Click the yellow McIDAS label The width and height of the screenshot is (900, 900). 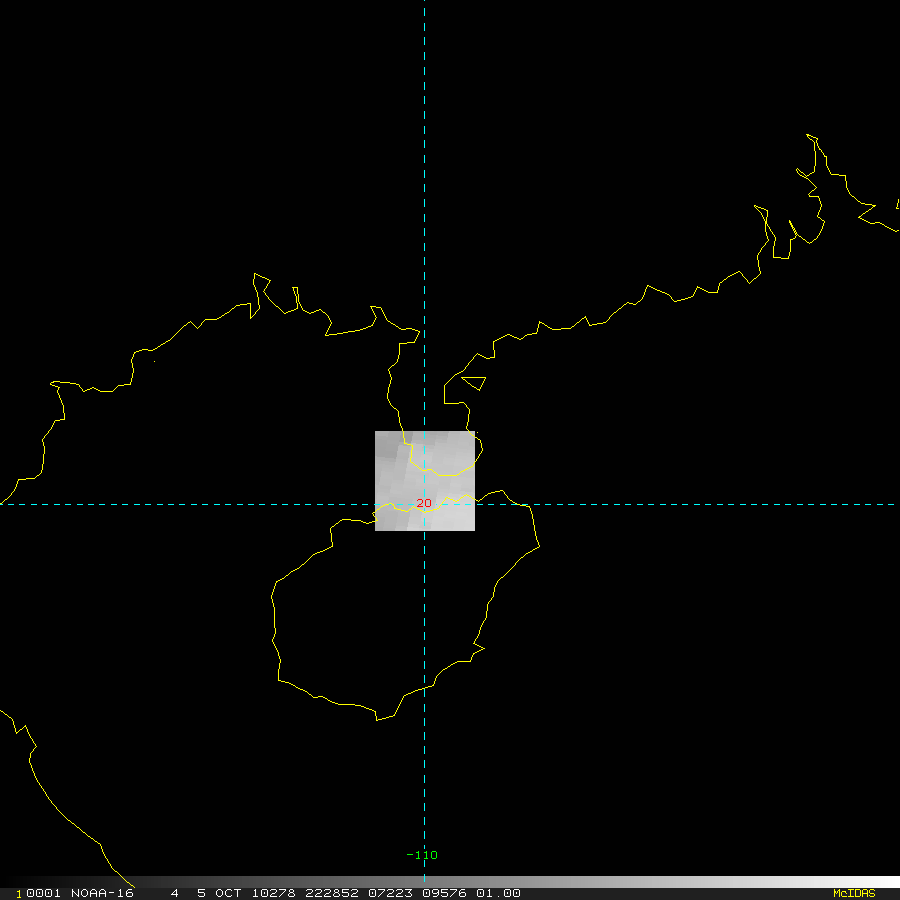point(853,893)
